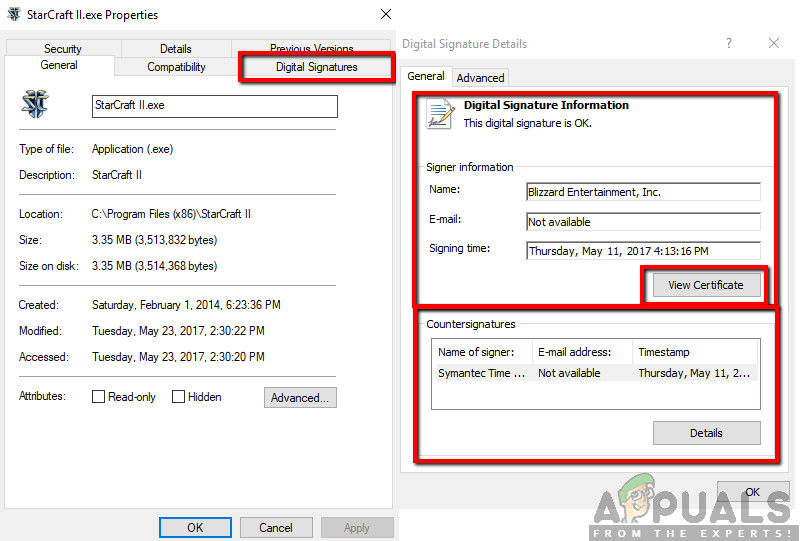Click the Application (.exe) file type text
The width and height of the screenshot is (803, 541).
point(133,149)
